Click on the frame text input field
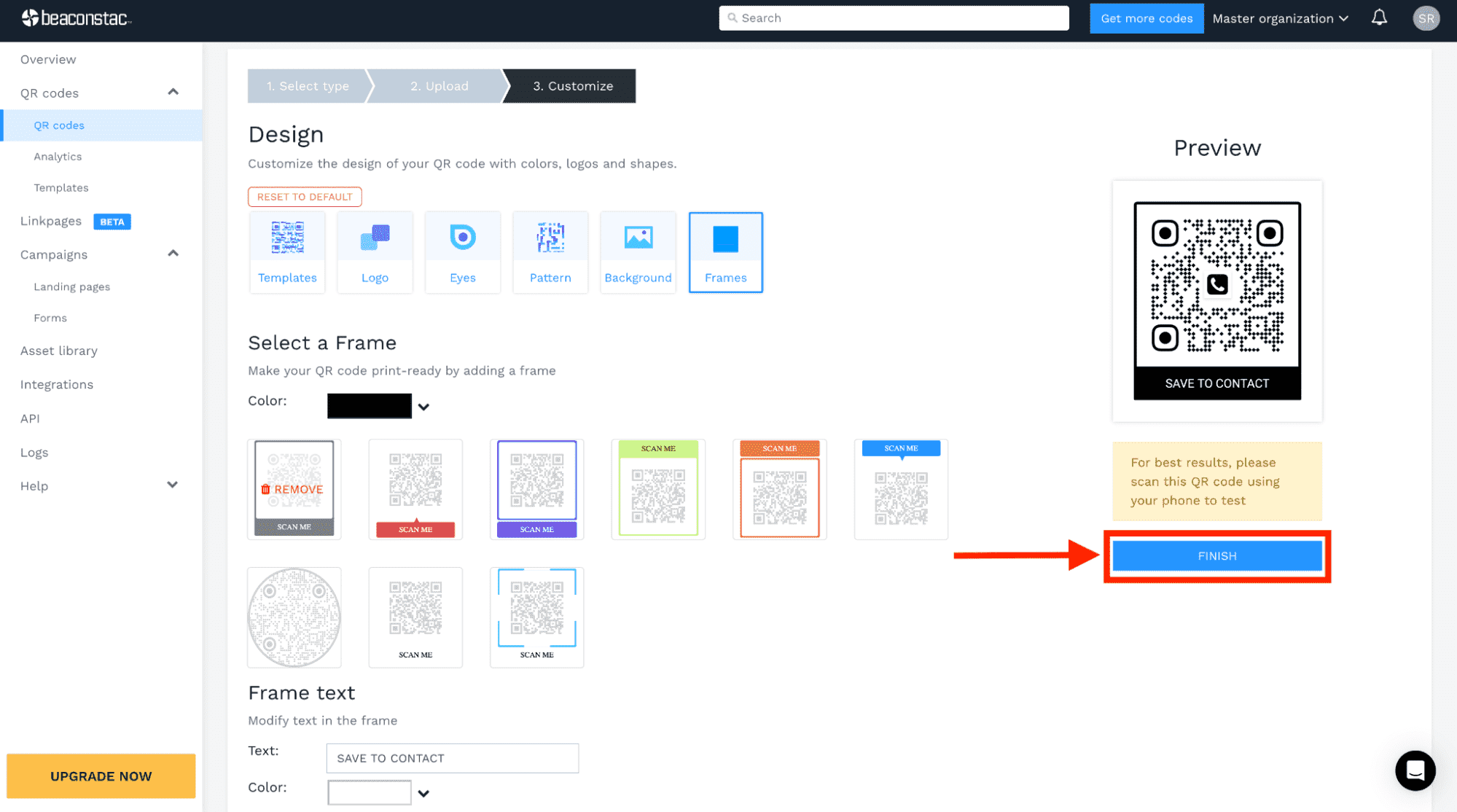This screenshot has height=812, width=1457. [452, 757]
